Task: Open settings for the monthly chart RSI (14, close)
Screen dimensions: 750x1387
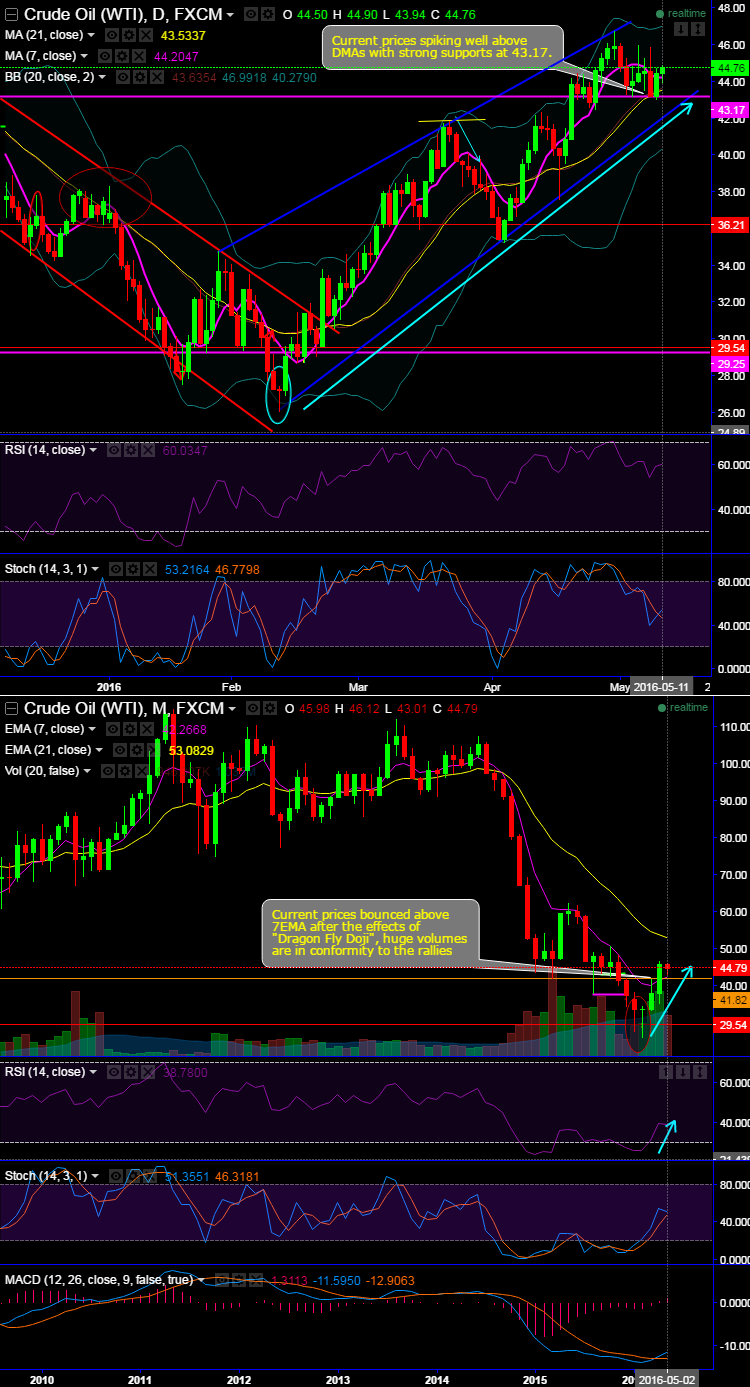Action: (131, 1072)
